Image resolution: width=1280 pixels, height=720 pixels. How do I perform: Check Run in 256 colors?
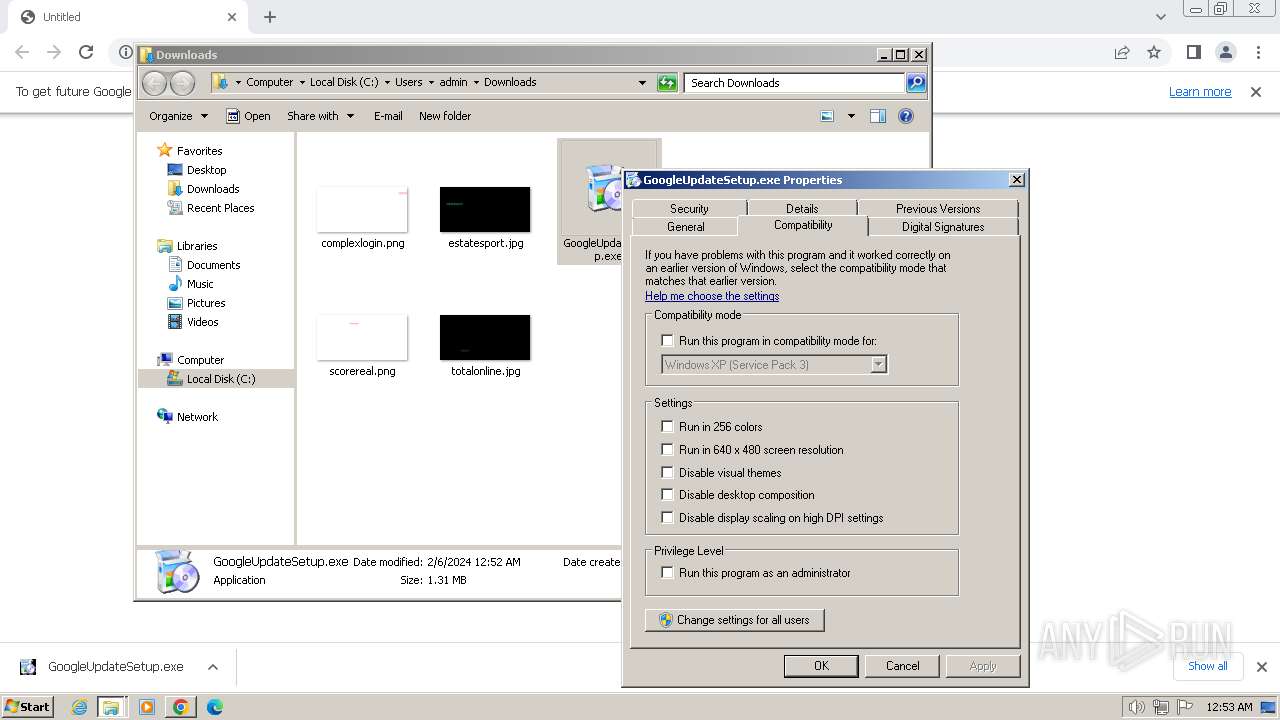point(668,427)
